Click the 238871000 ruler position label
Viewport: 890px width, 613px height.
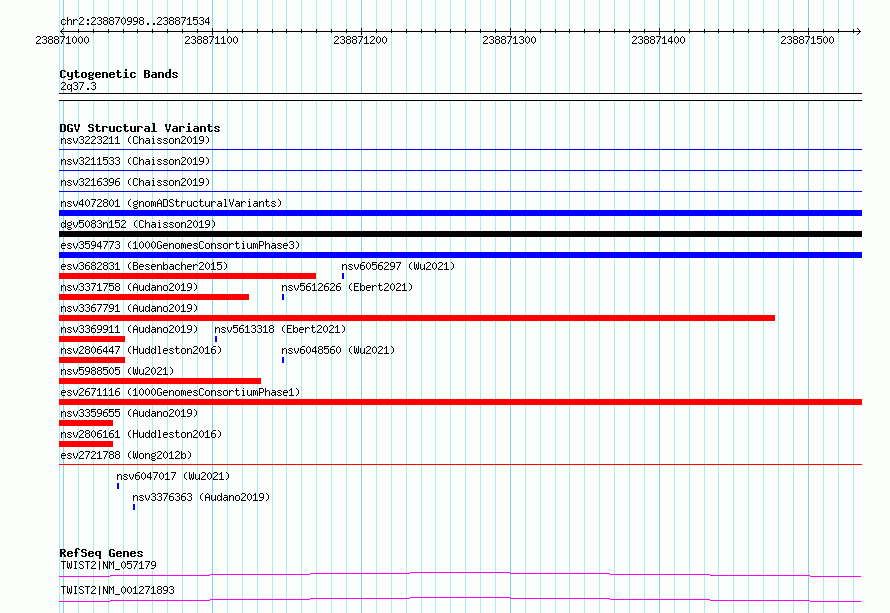click(62, 40)
